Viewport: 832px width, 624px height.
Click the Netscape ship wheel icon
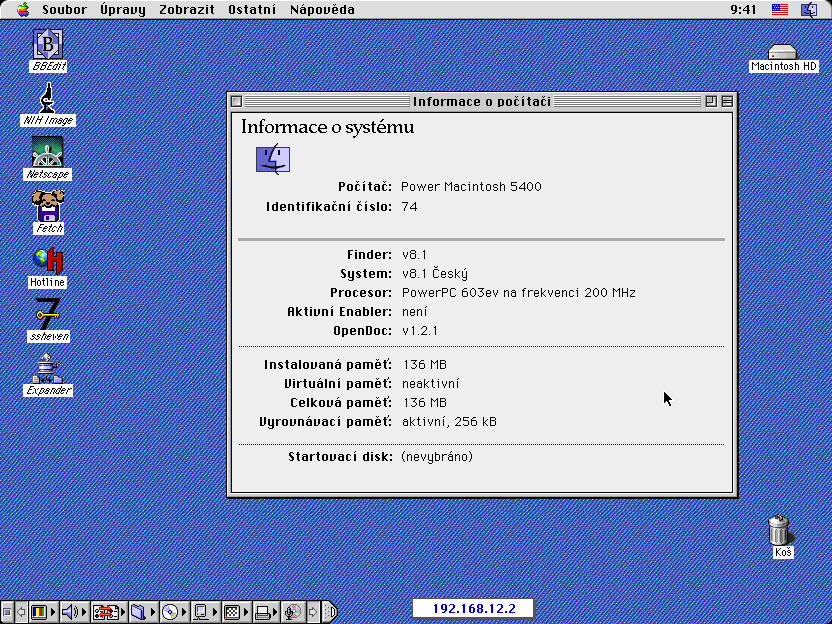[47, 152]
